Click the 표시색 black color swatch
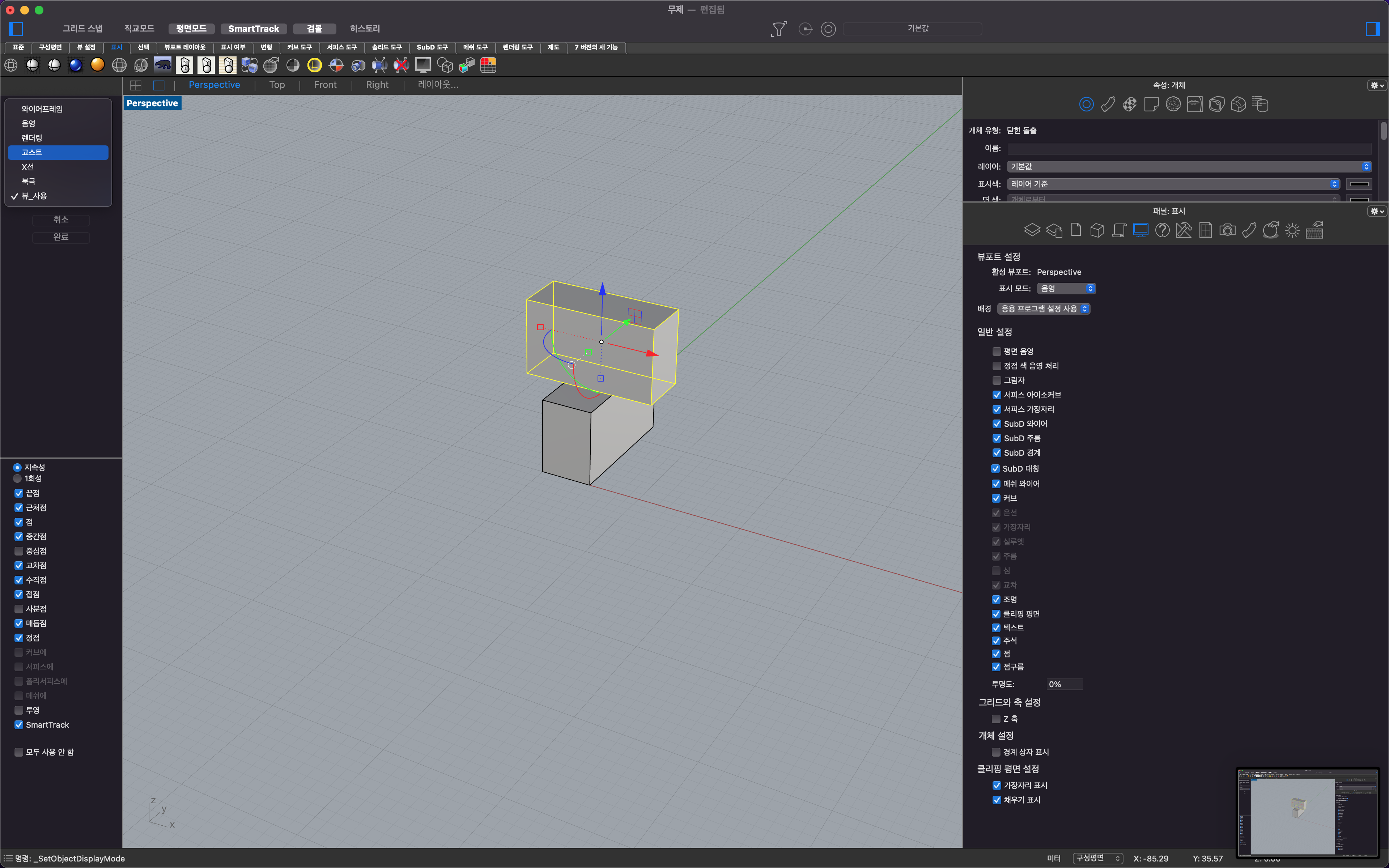Viewport: 1389px width, 868px height. point(1359,184)
